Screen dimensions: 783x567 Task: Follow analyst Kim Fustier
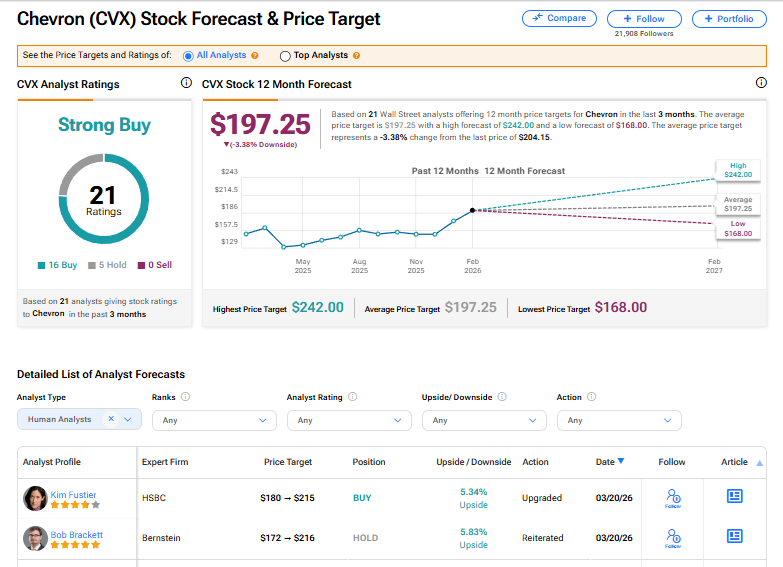tap(672, 497)
